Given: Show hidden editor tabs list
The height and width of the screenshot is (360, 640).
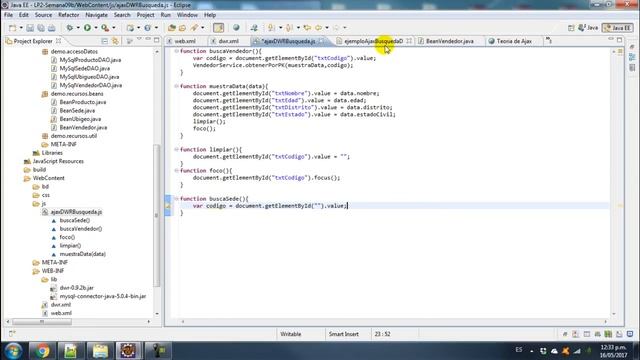Looking at the screenshot, I should click(x=549, y=41).
